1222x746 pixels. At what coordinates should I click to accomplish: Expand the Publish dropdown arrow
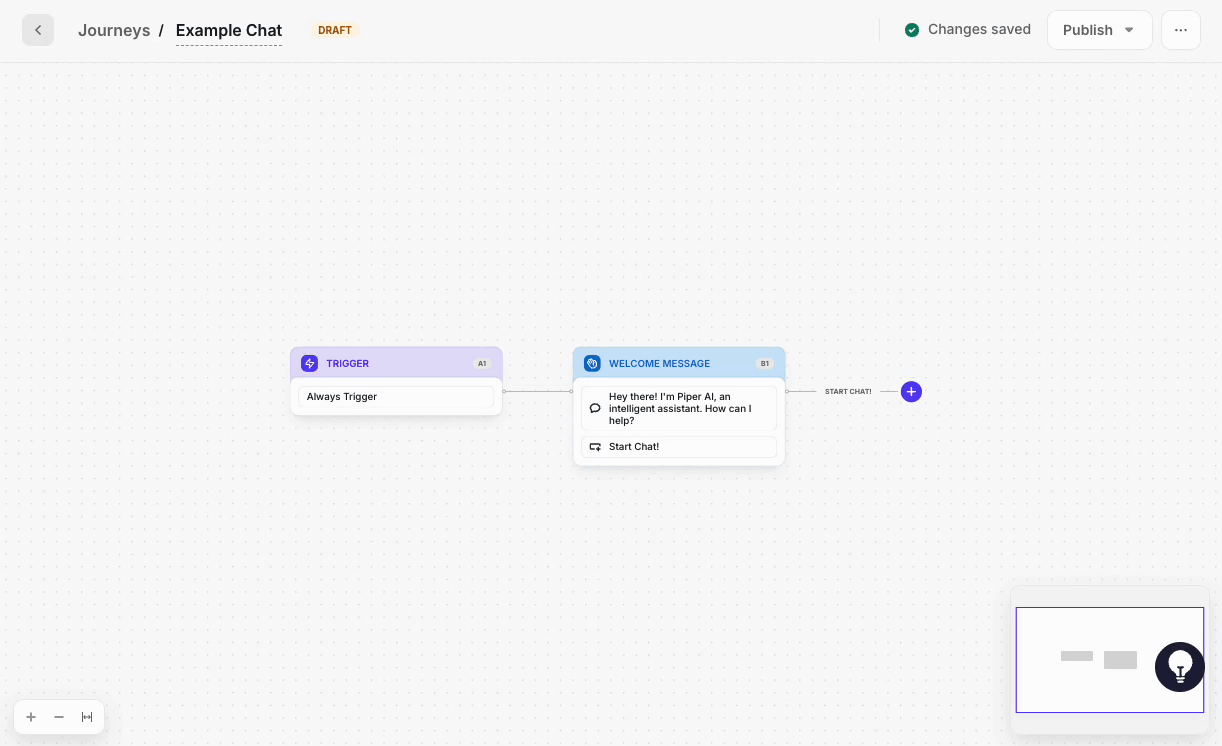coord(1130,30)
